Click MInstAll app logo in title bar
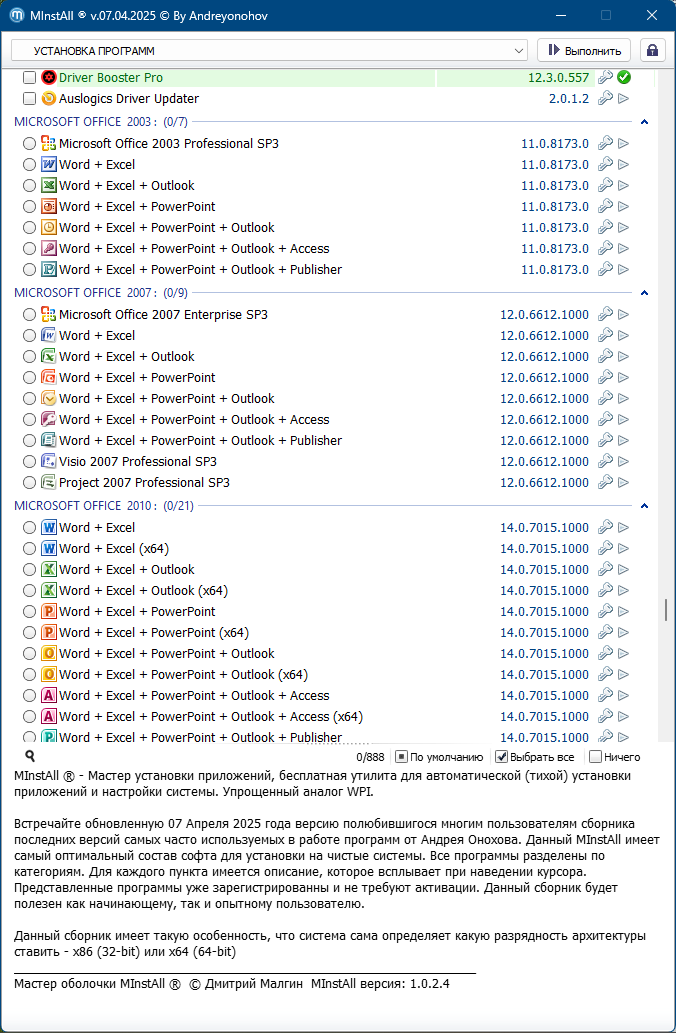This screenshot has height=1033, width=676. click(17, 15)
